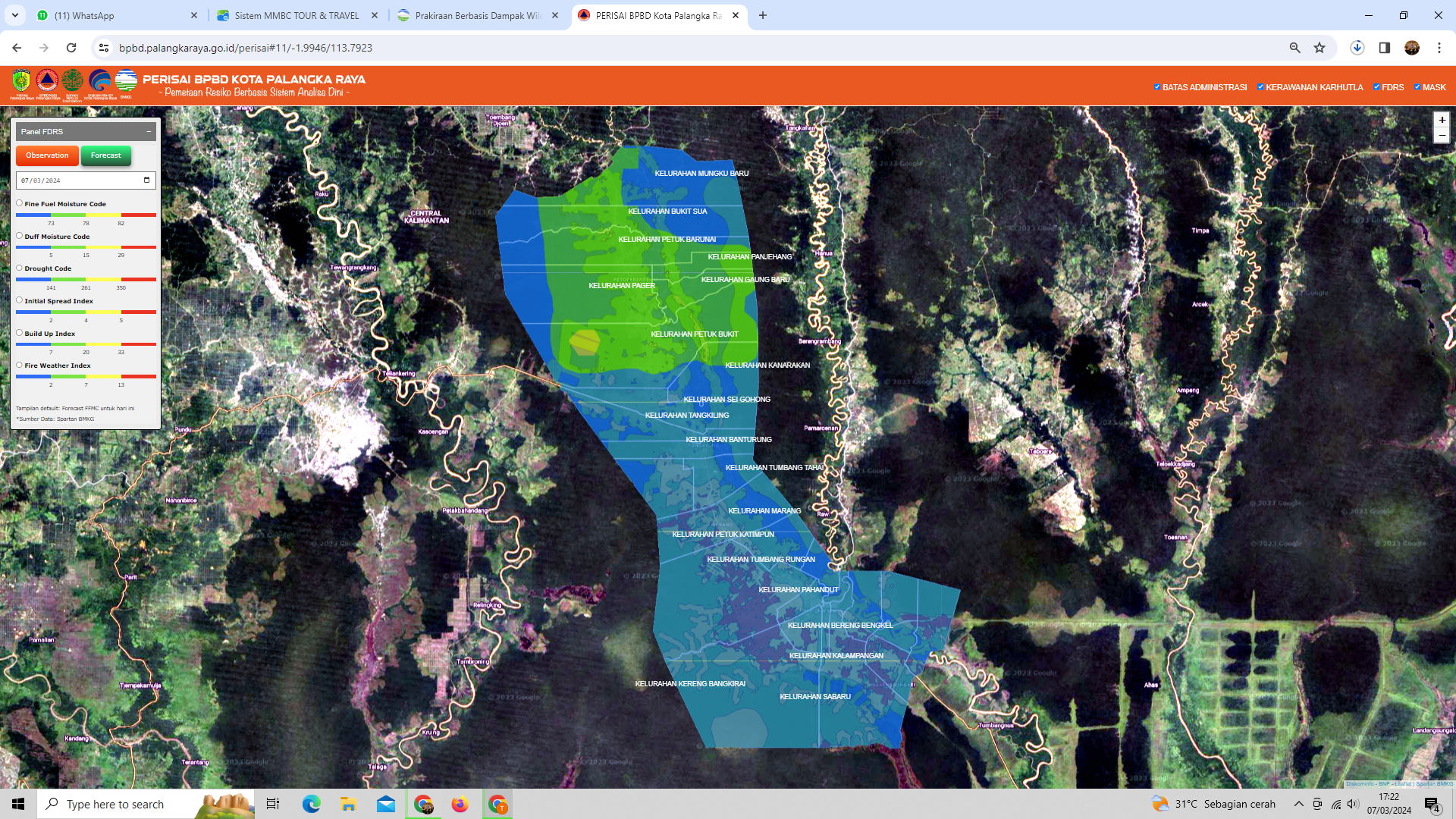Image resolution: width=1456 pixels, height=819 pixels.
Task: Select the Duff Moisture Code radio button
Action: coord(20,236)
